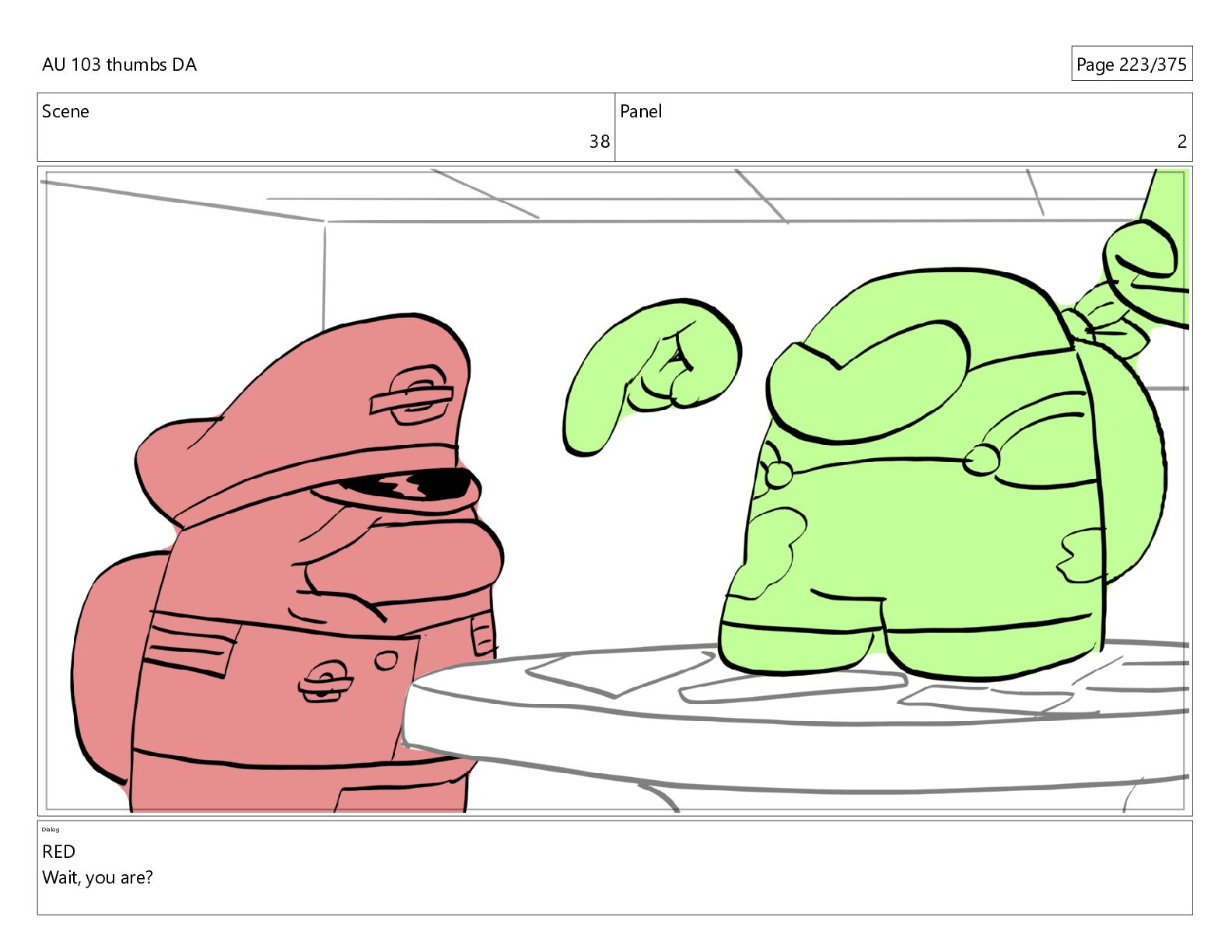Click the small "Dialog" label
This screenshot has height=952, width=1232.
click(51, 829)
